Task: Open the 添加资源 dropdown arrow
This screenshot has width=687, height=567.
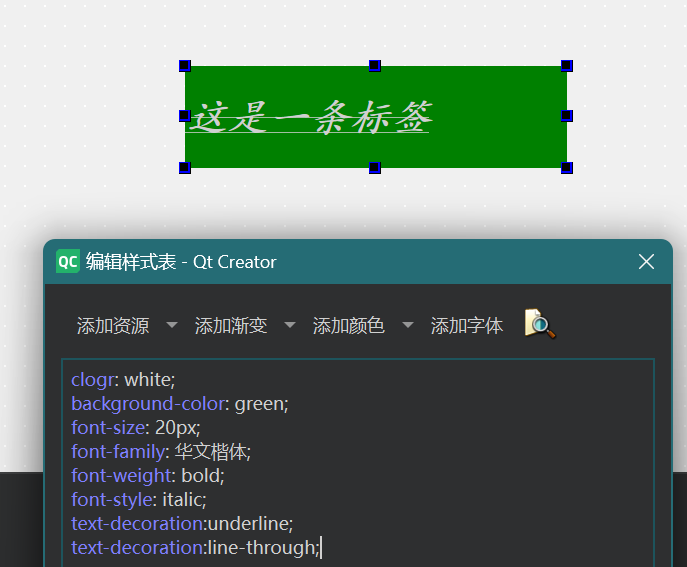Action: (x=172, y=325)
